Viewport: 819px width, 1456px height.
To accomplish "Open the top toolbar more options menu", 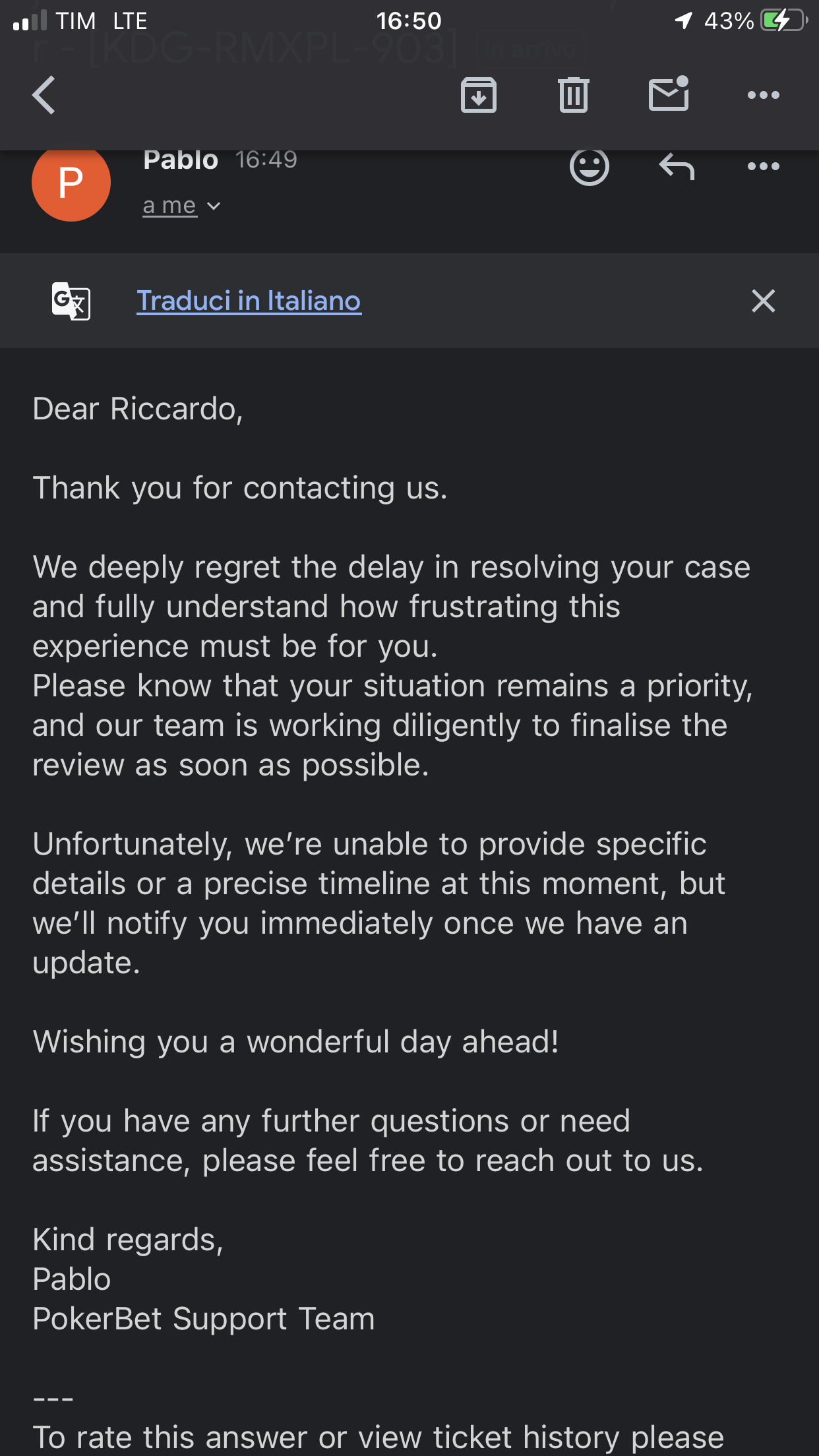I will [x=763, y=95].
